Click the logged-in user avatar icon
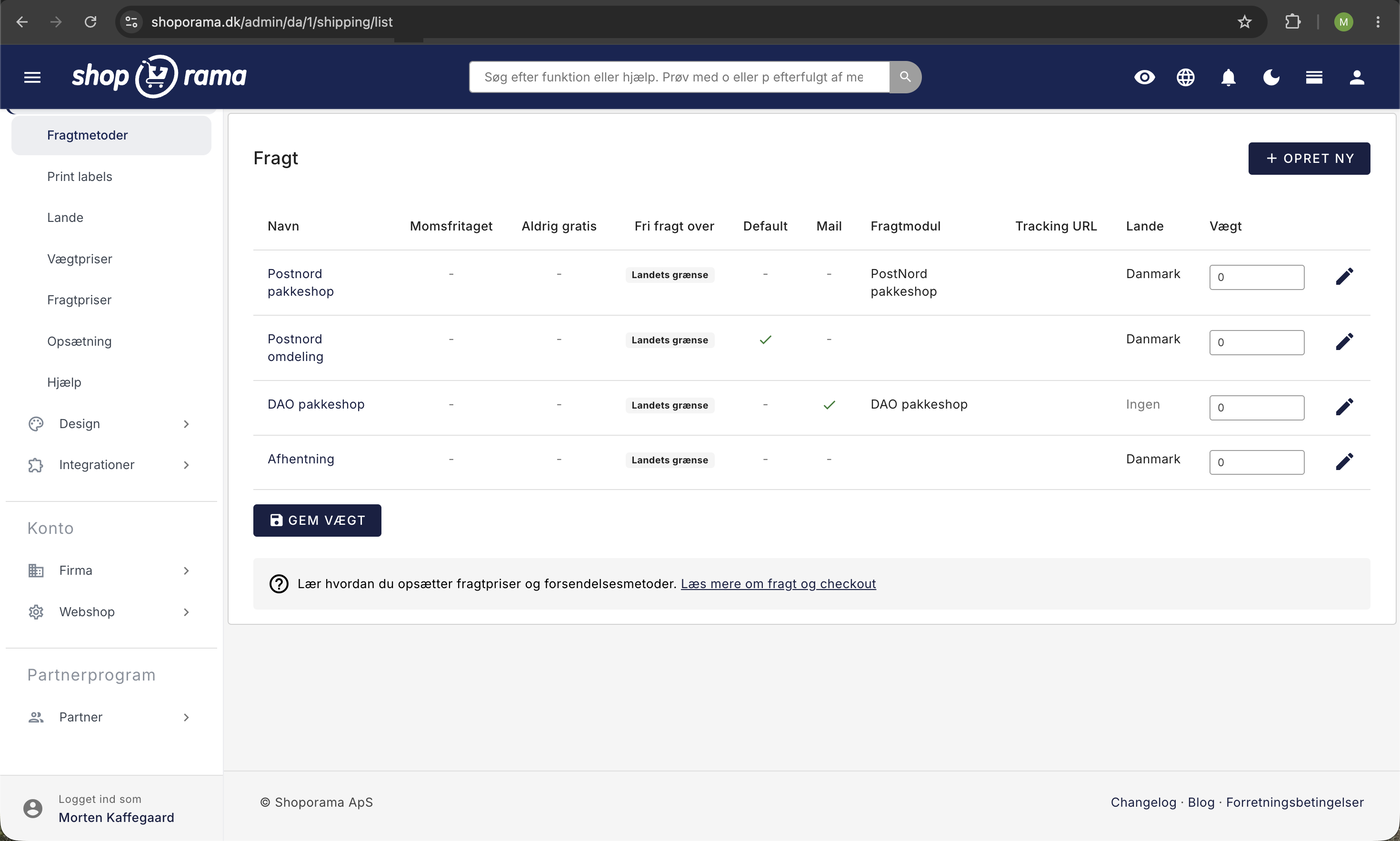Viewport: 1400px width, 841px height. click(x=33, y=808)
